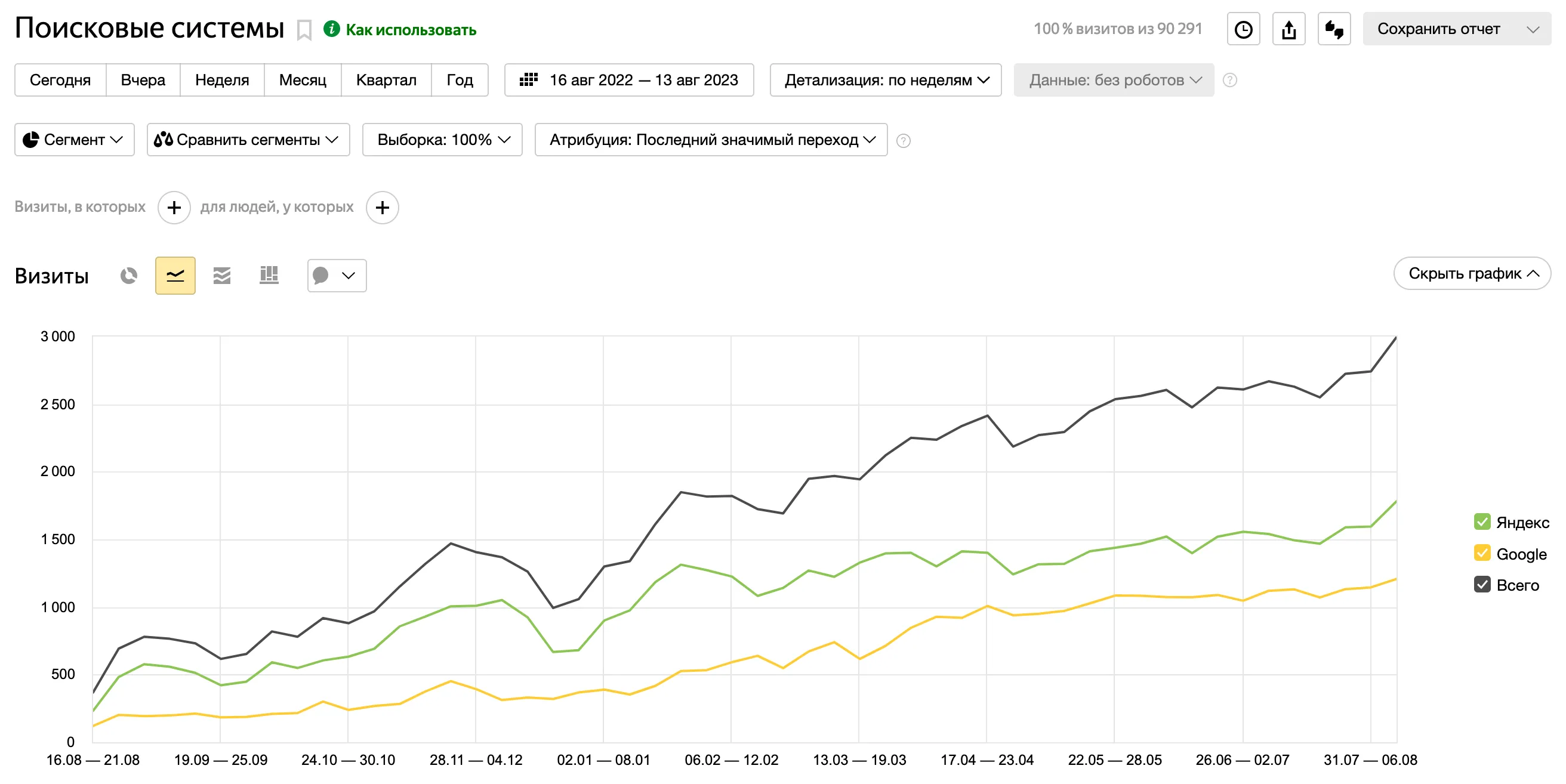The height and width of the screenshot is (784, 1566).
Task: Open the report history clock icon
Action: 1243,29
